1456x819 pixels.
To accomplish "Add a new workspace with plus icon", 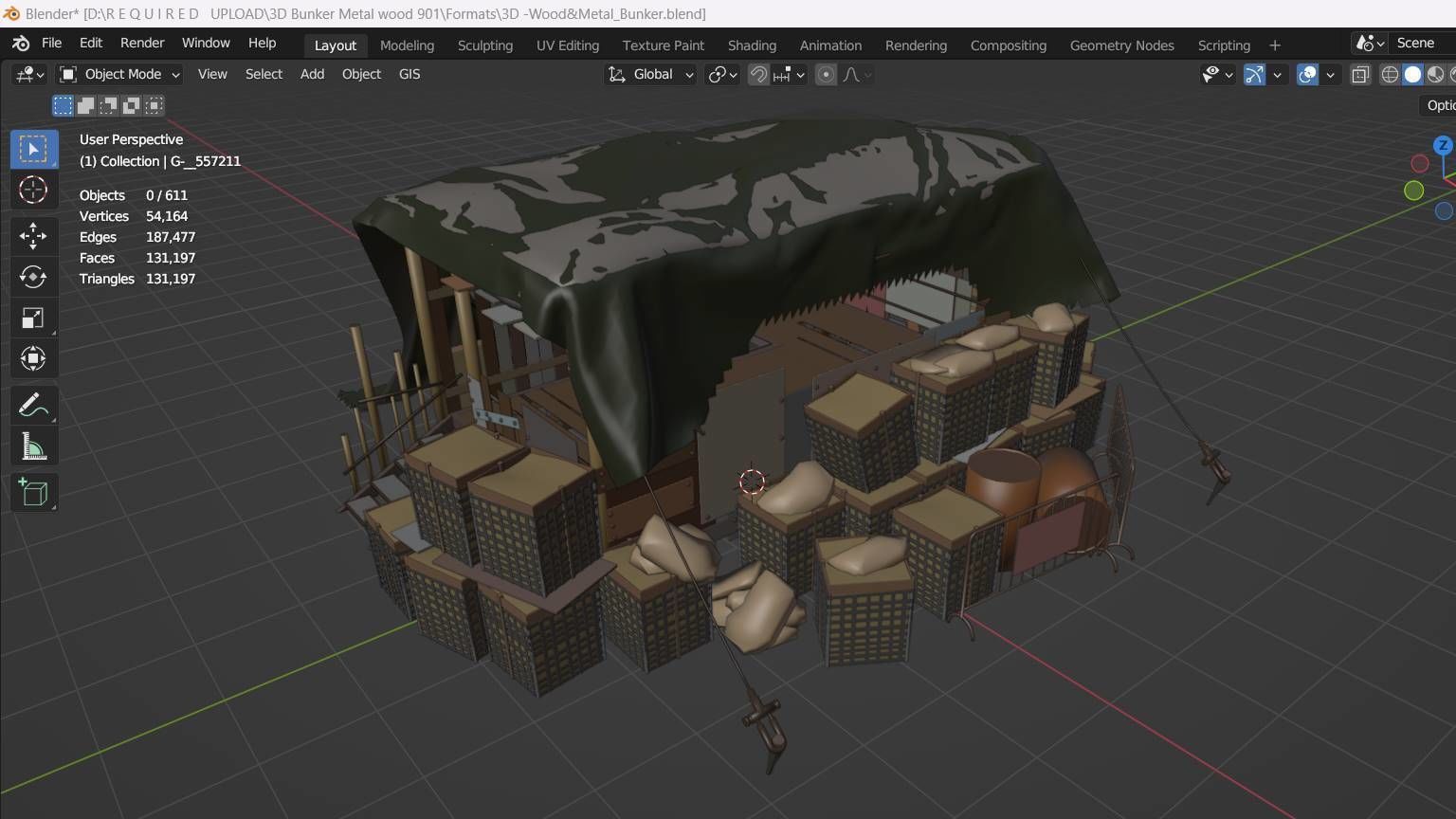I will pos(1275,45).
